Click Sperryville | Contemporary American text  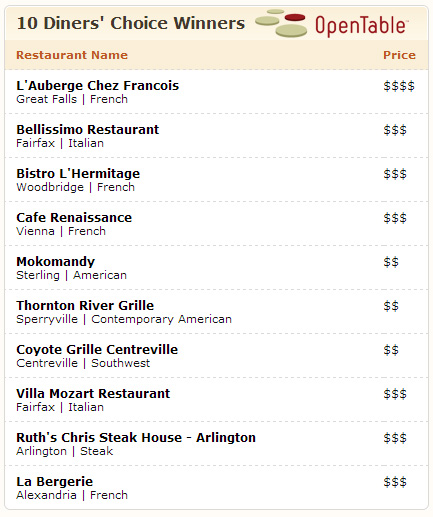pyautogui.click(x=124, y=319)
